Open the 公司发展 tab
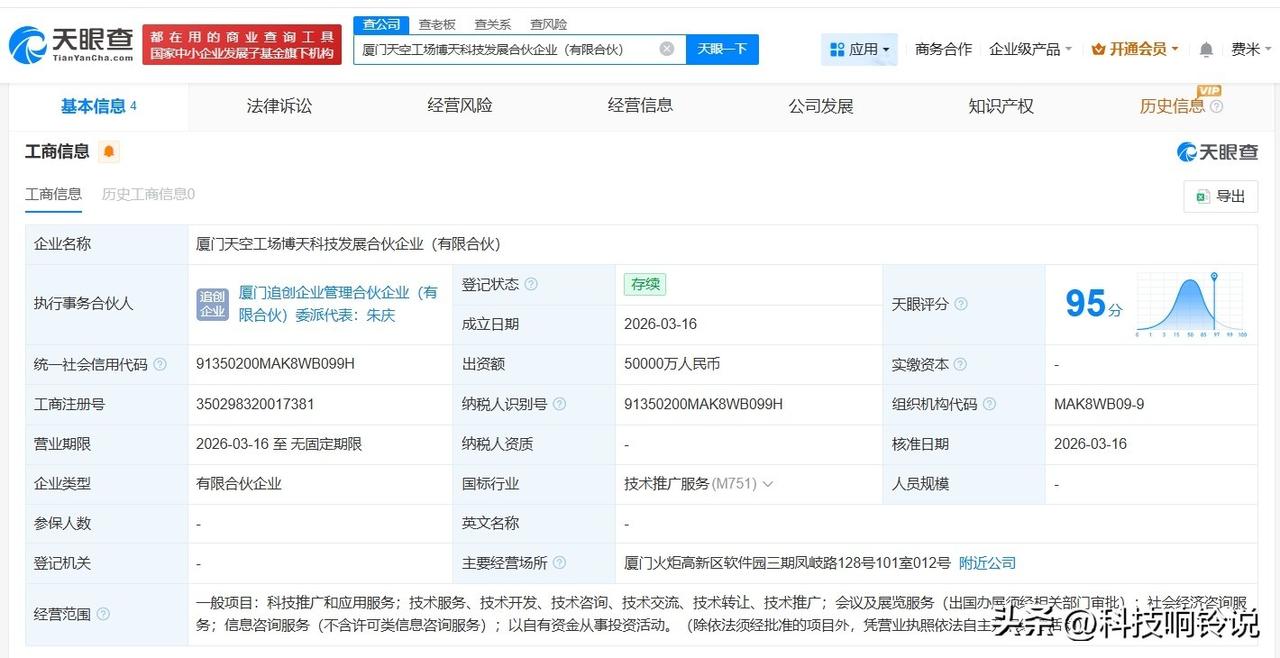1280x658 pixels. (821, 106)
